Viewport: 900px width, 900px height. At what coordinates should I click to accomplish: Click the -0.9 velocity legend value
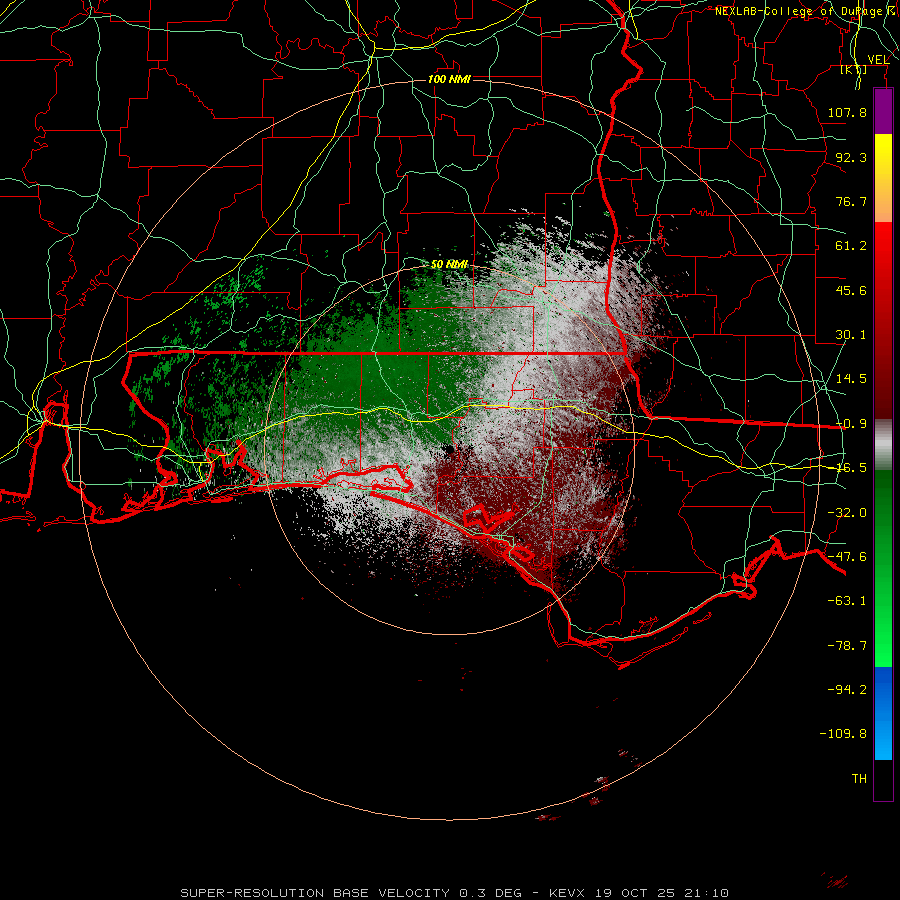click(x=851, y=424)
